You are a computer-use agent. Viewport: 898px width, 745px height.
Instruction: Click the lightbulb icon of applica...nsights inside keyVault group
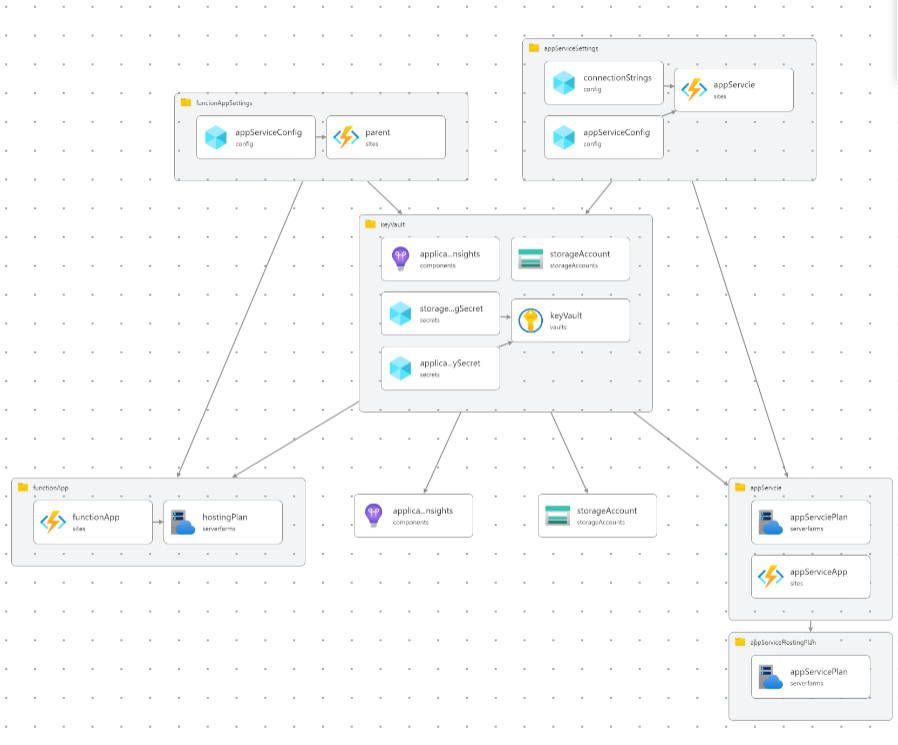400,259
